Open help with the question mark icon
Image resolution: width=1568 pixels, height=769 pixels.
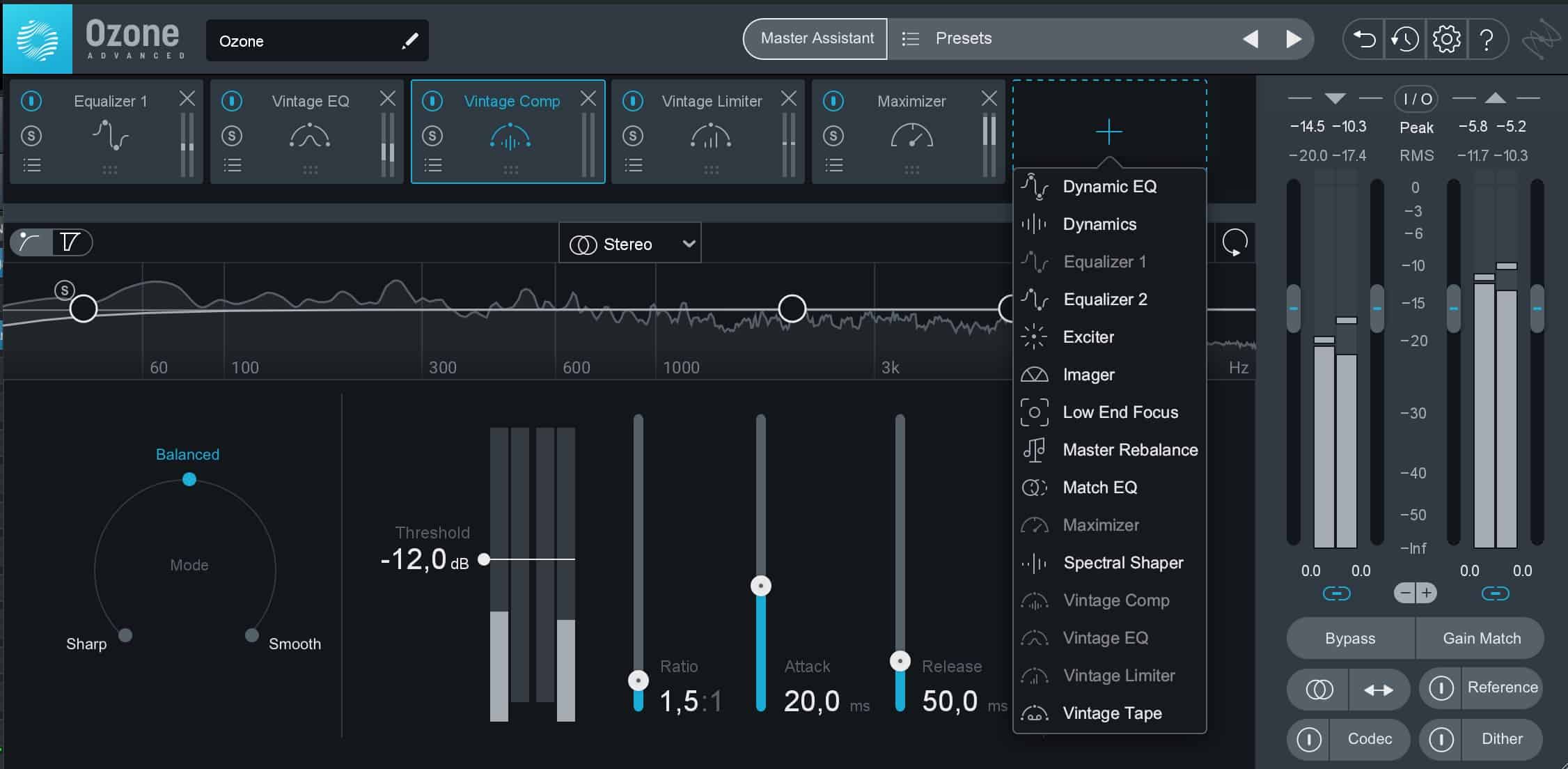tap(1487, 39)
